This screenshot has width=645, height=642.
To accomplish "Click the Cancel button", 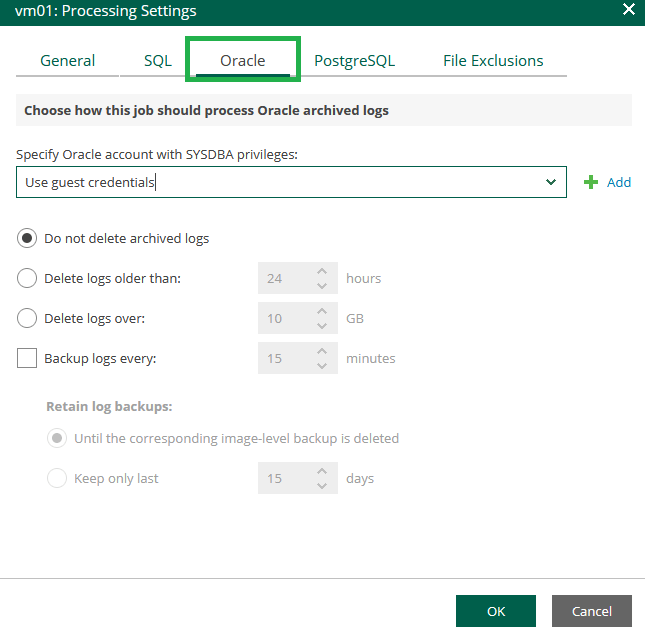I will [592, 611].
